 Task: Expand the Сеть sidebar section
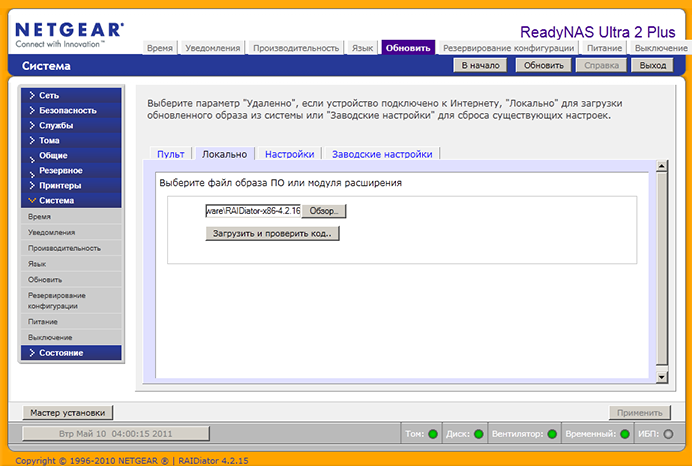[x=71, y=95]
